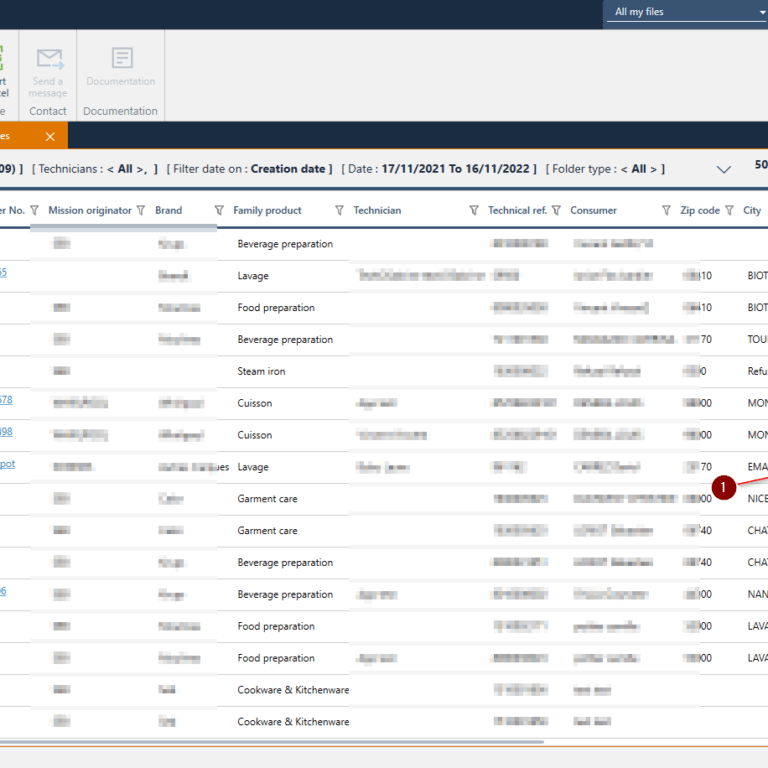Image resolution: width=768 pixels, height=768 pixels.
Task: Filter by the Technical ref. column
Action: [x=556, y=210]
